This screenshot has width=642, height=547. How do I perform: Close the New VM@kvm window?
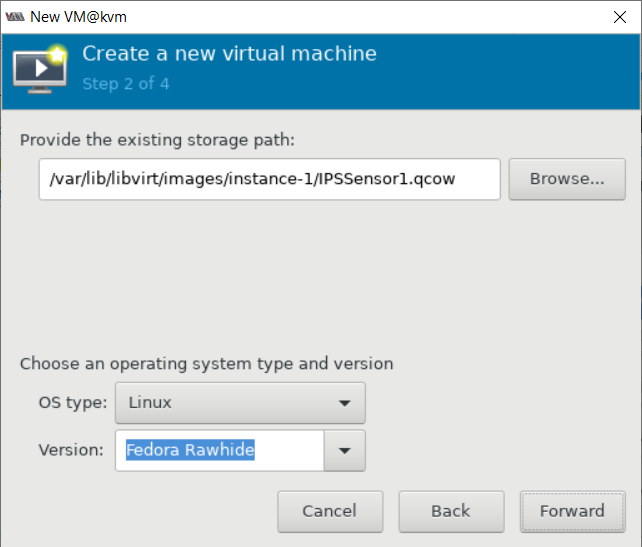(620, 17)
